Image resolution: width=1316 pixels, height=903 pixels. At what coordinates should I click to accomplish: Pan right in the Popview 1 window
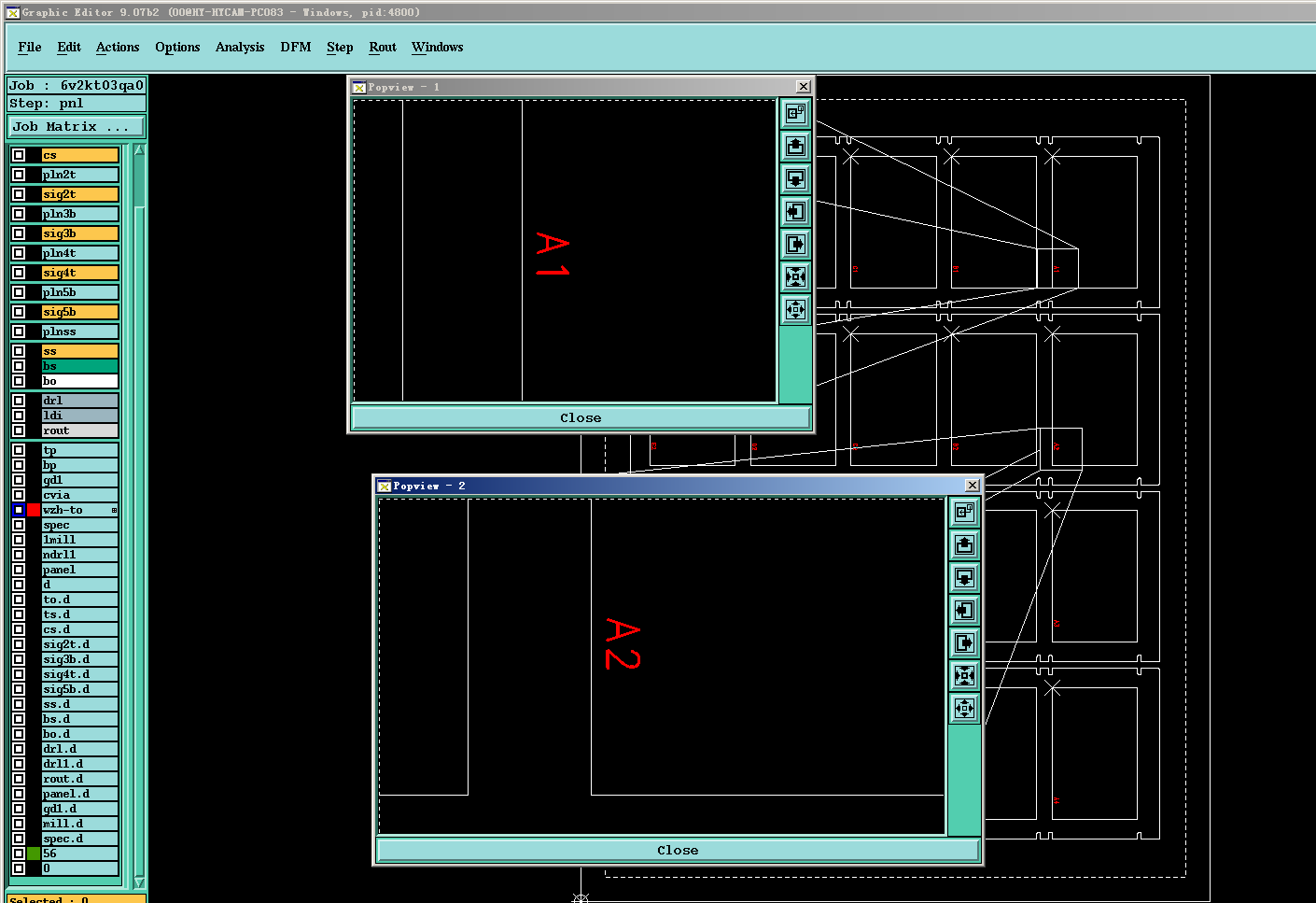click(795, 244)
